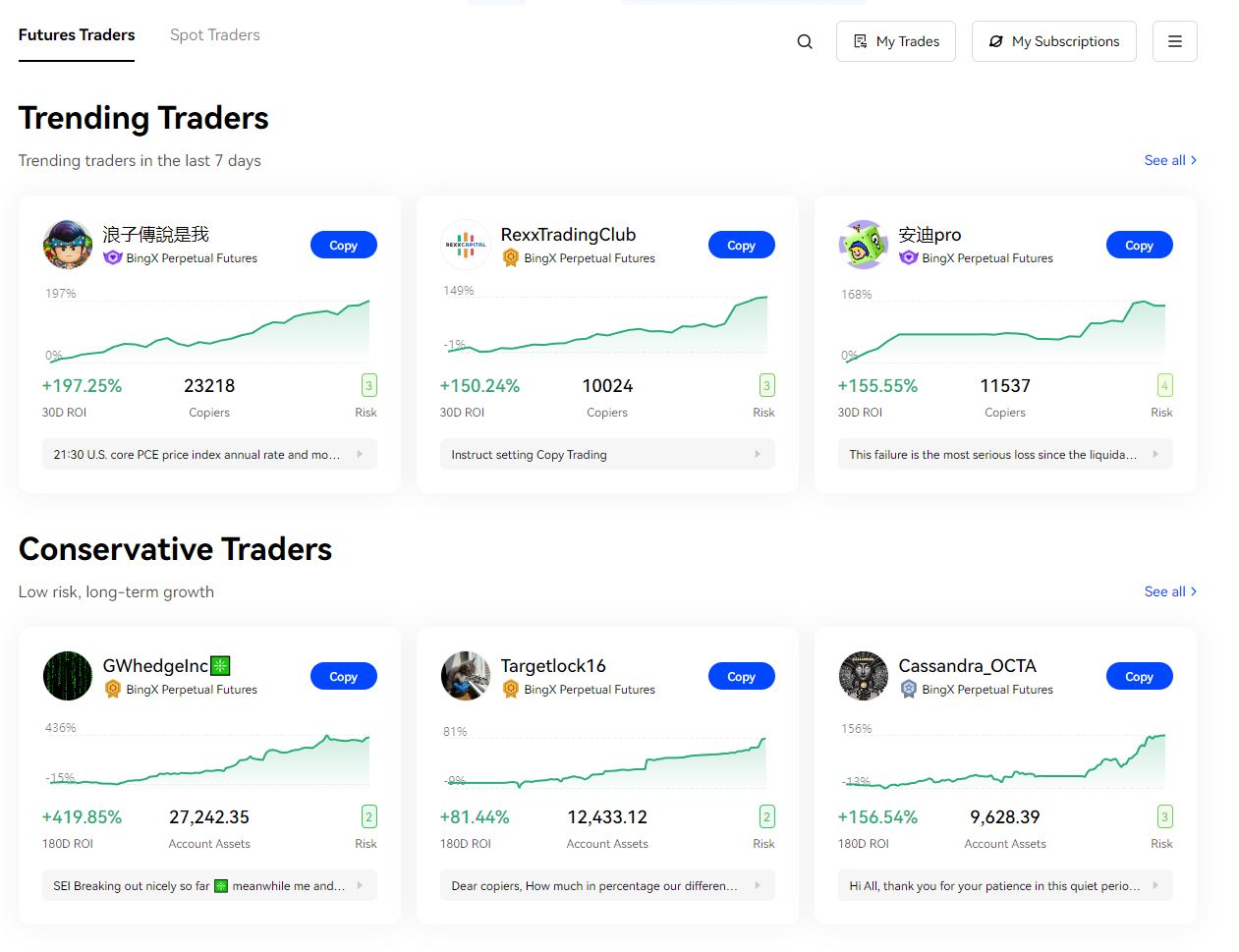The width and height of the screenshot is (1239, 952).
Task: Open the Cassandra_OCTA trader name
Action: [x=968, y=666]
